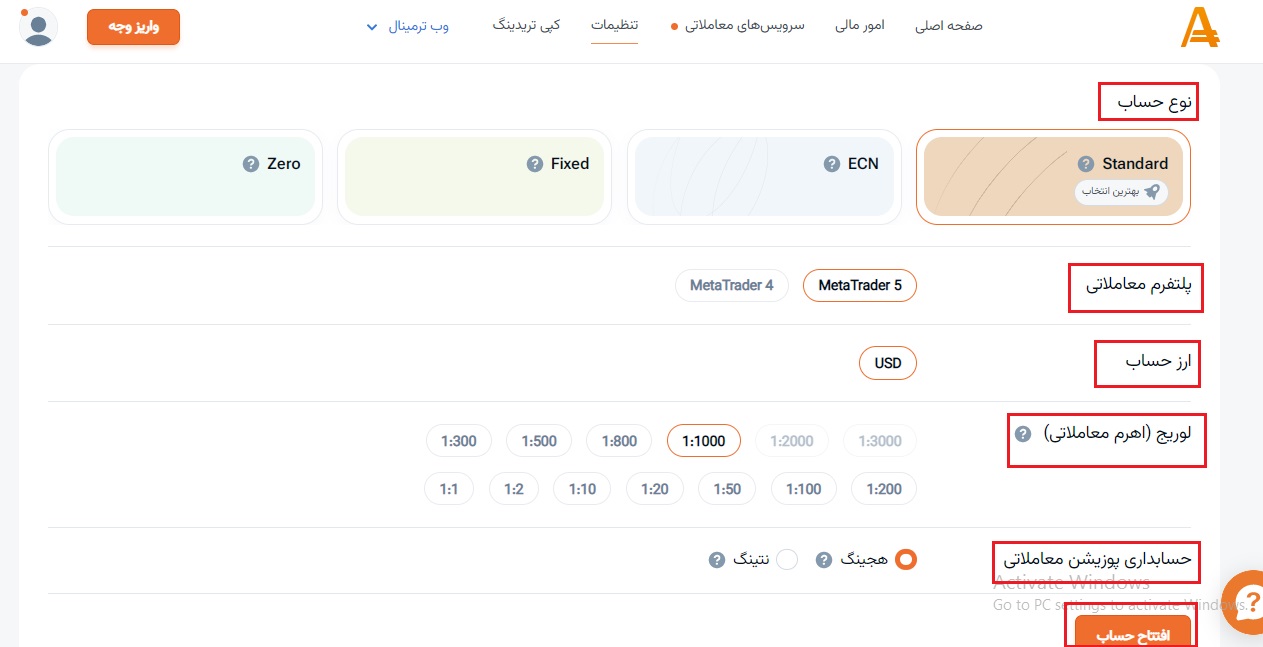This screenshot has height=647, width=1263.
Task: Click the بهترین انتخاب badge
Action: [x=1121, y=192]
